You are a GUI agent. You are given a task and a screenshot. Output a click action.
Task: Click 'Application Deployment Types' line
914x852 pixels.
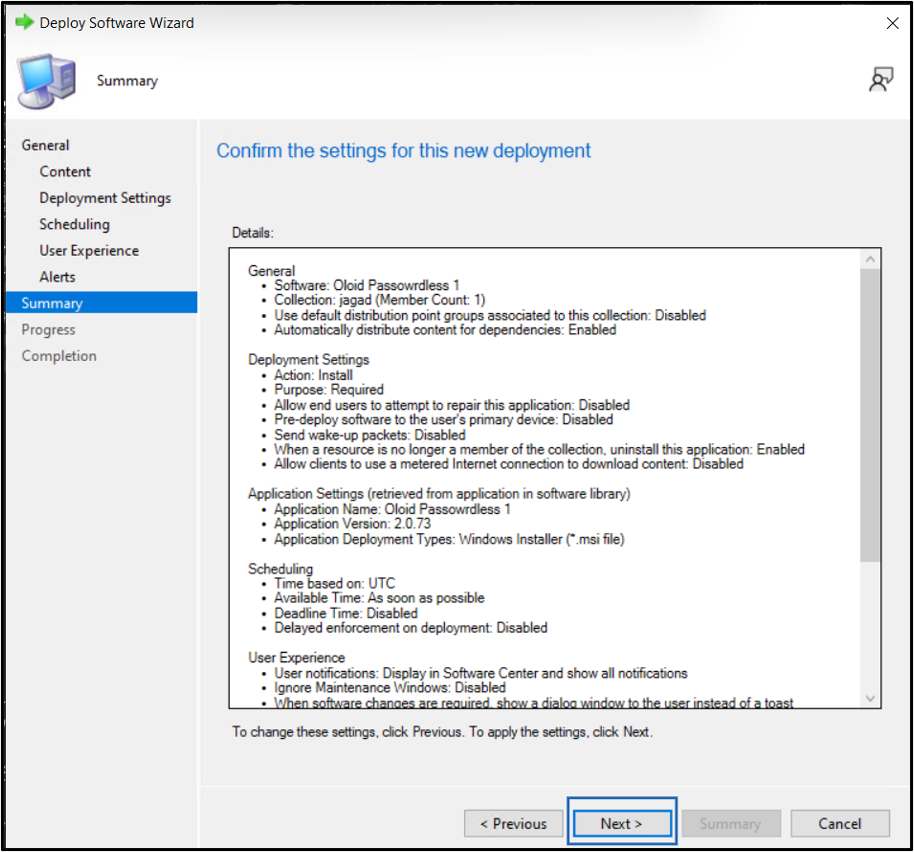(449, 539)
